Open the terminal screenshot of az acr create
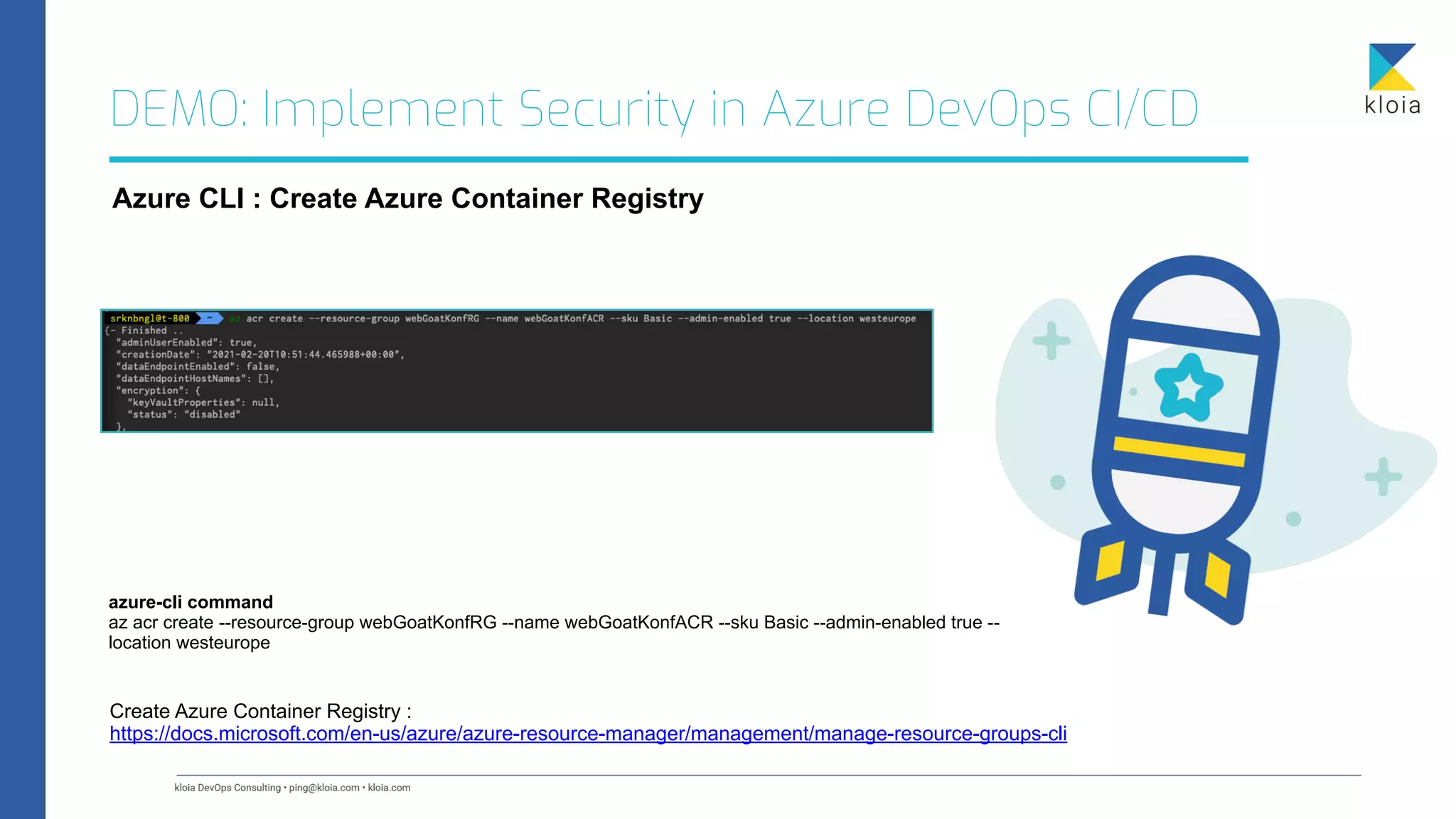Viewport: 1456px width, 819px height. point(517,370)
